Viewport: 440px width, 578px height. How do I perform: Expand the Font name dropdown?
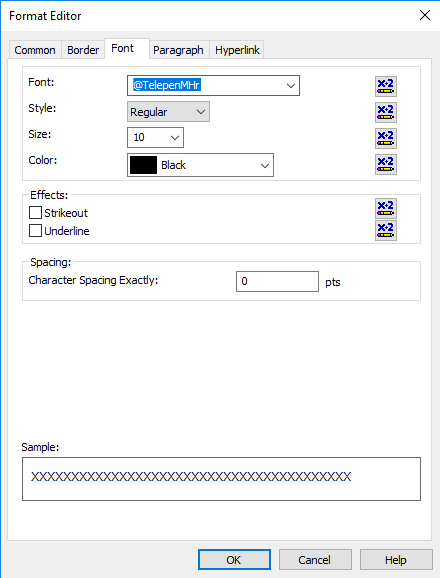(291, 86)
